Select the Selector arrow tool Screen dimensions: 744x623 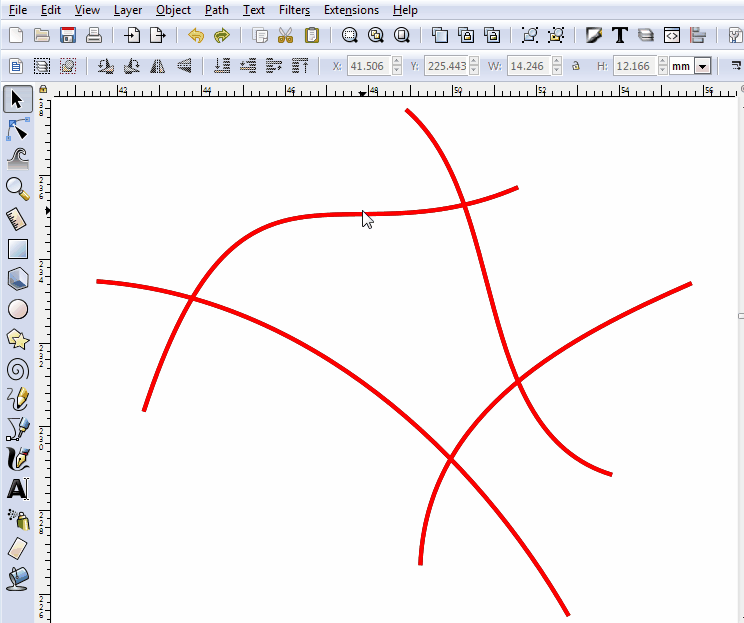pyautogui.click(x=18, y=100)
